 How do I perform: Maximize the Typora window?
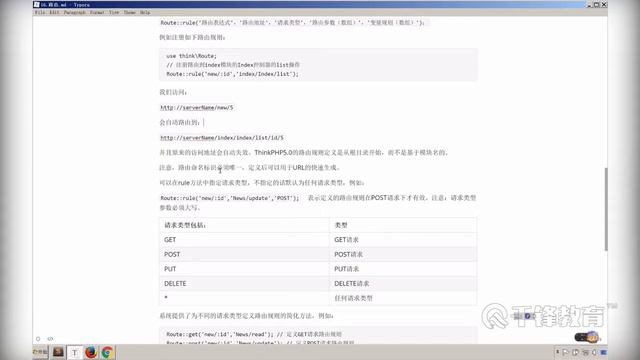[597, 4]
